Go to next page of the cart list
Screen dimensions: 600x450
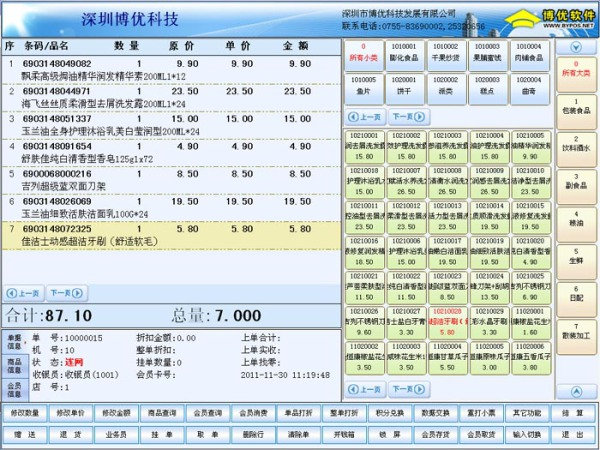pos(67,293)
